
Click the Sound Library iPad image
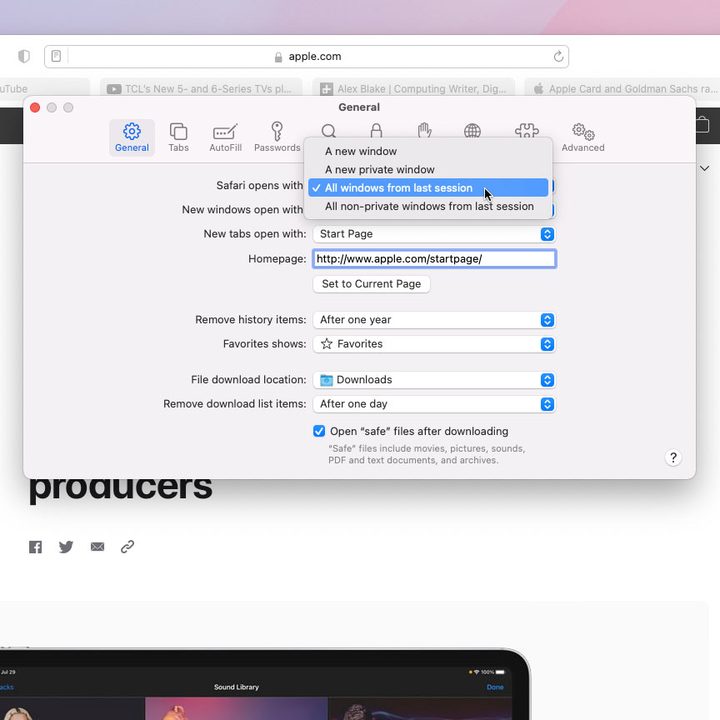point(264,684)
